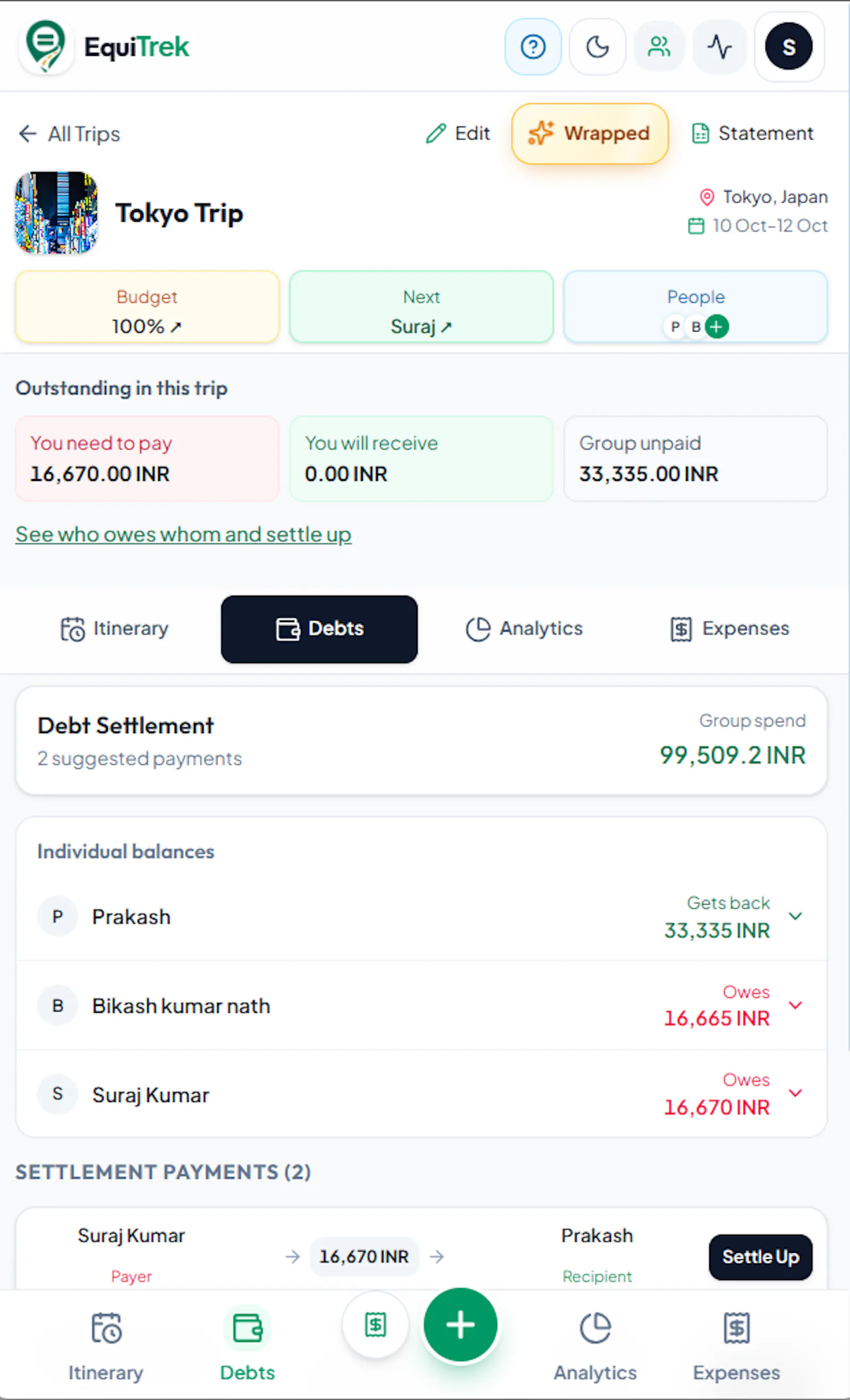Open the friends people icon in header

pyautogui.click(x=659, y=47)
